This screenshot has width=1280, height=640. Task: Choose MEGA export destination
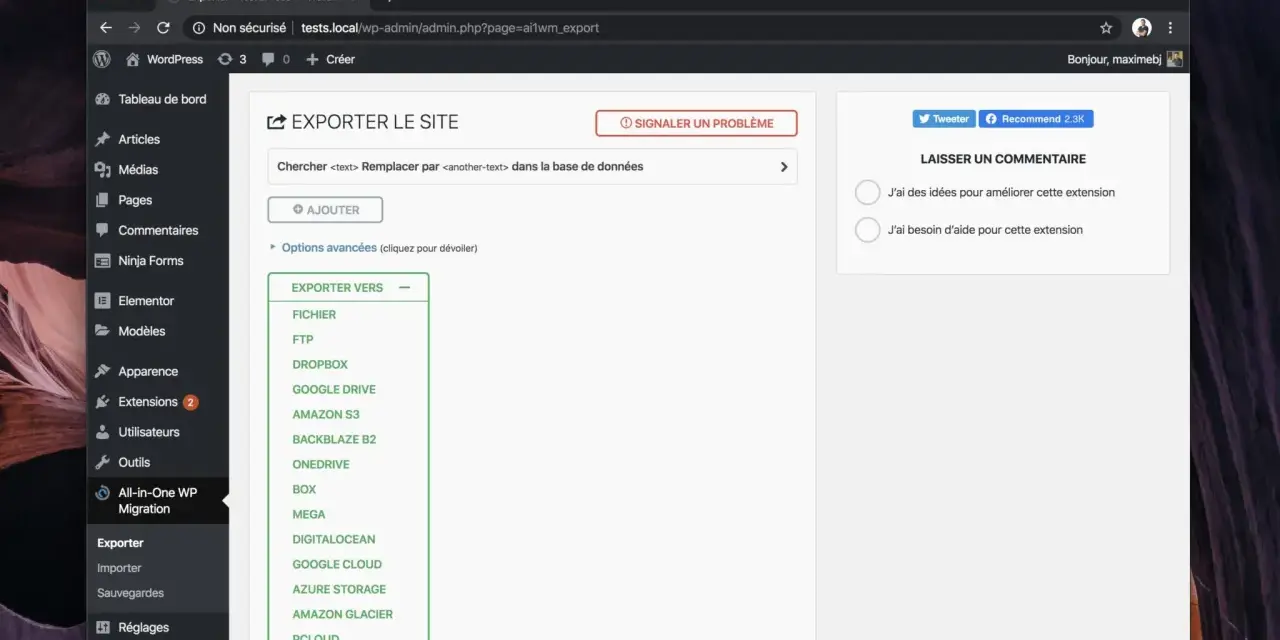coord(309,515)
